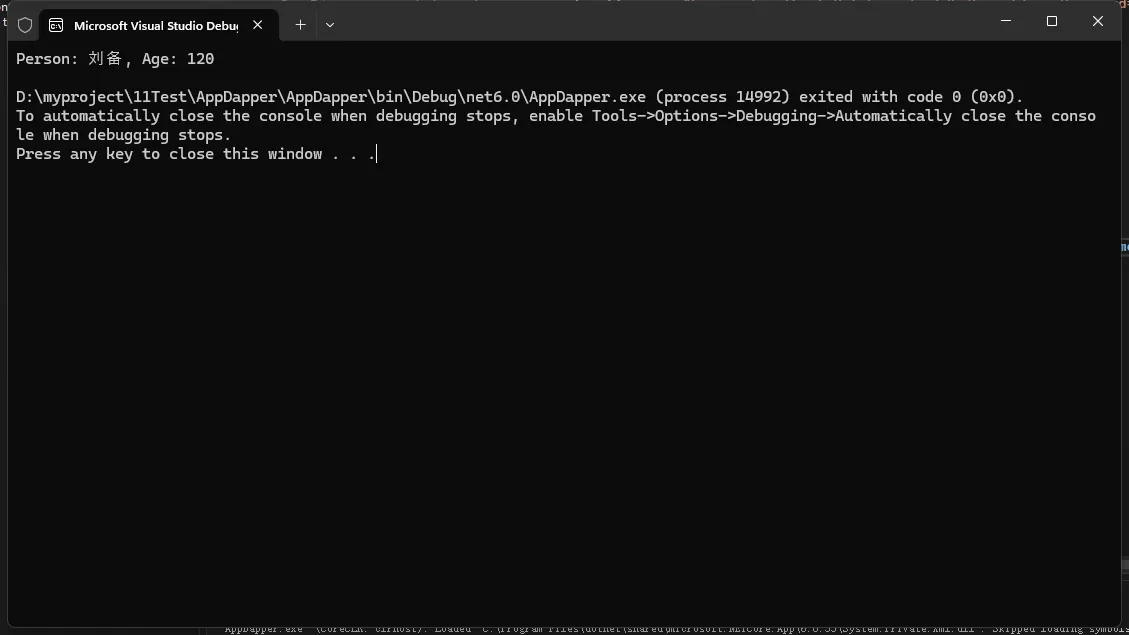The height and width of the screenshot is (635, 1129).
Task: Close the Microsoft Visual Studio Debug tab
Action: [258, 25]
